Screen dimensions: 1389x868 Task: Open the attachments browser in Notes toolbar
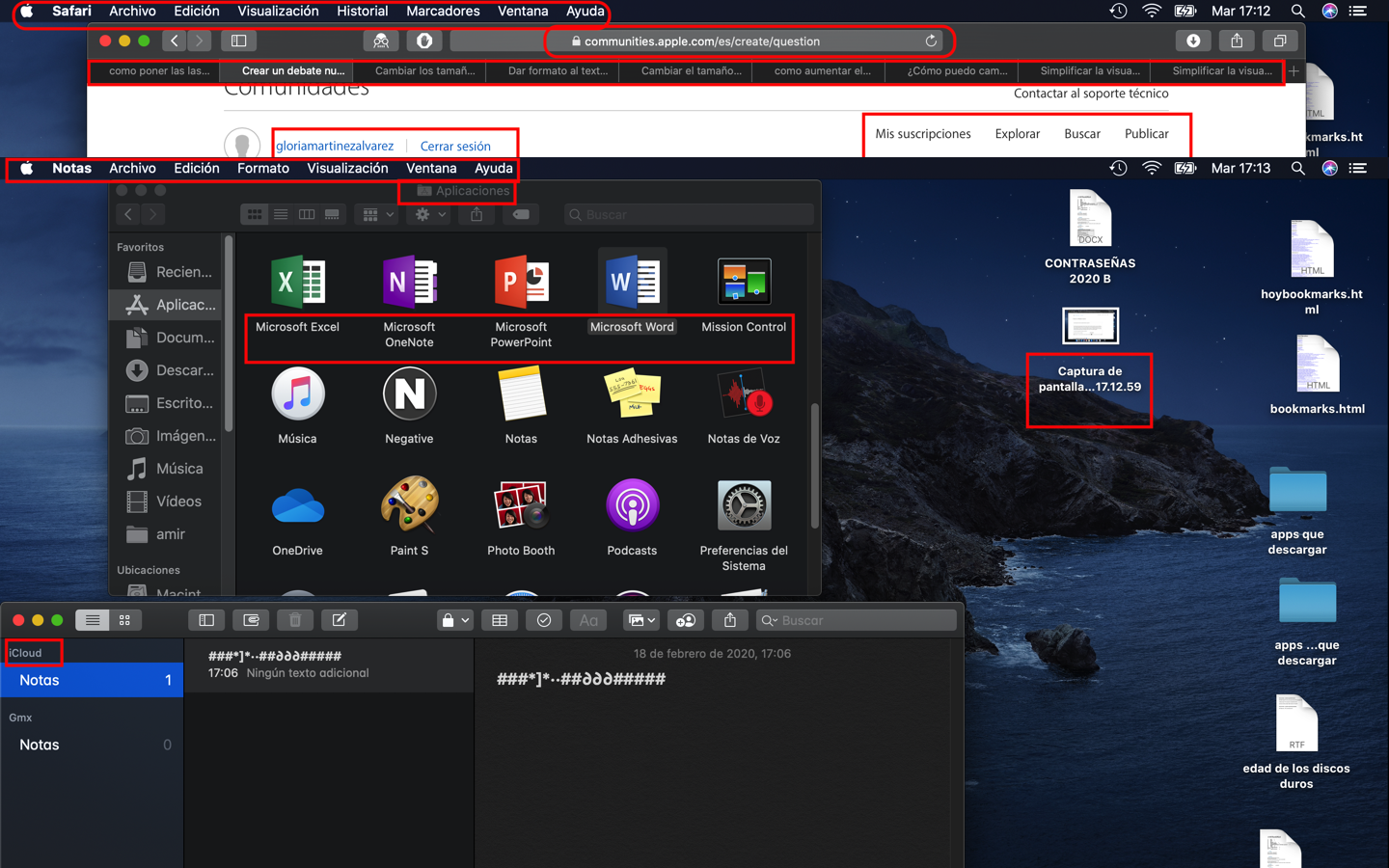(x=251, y=620)
